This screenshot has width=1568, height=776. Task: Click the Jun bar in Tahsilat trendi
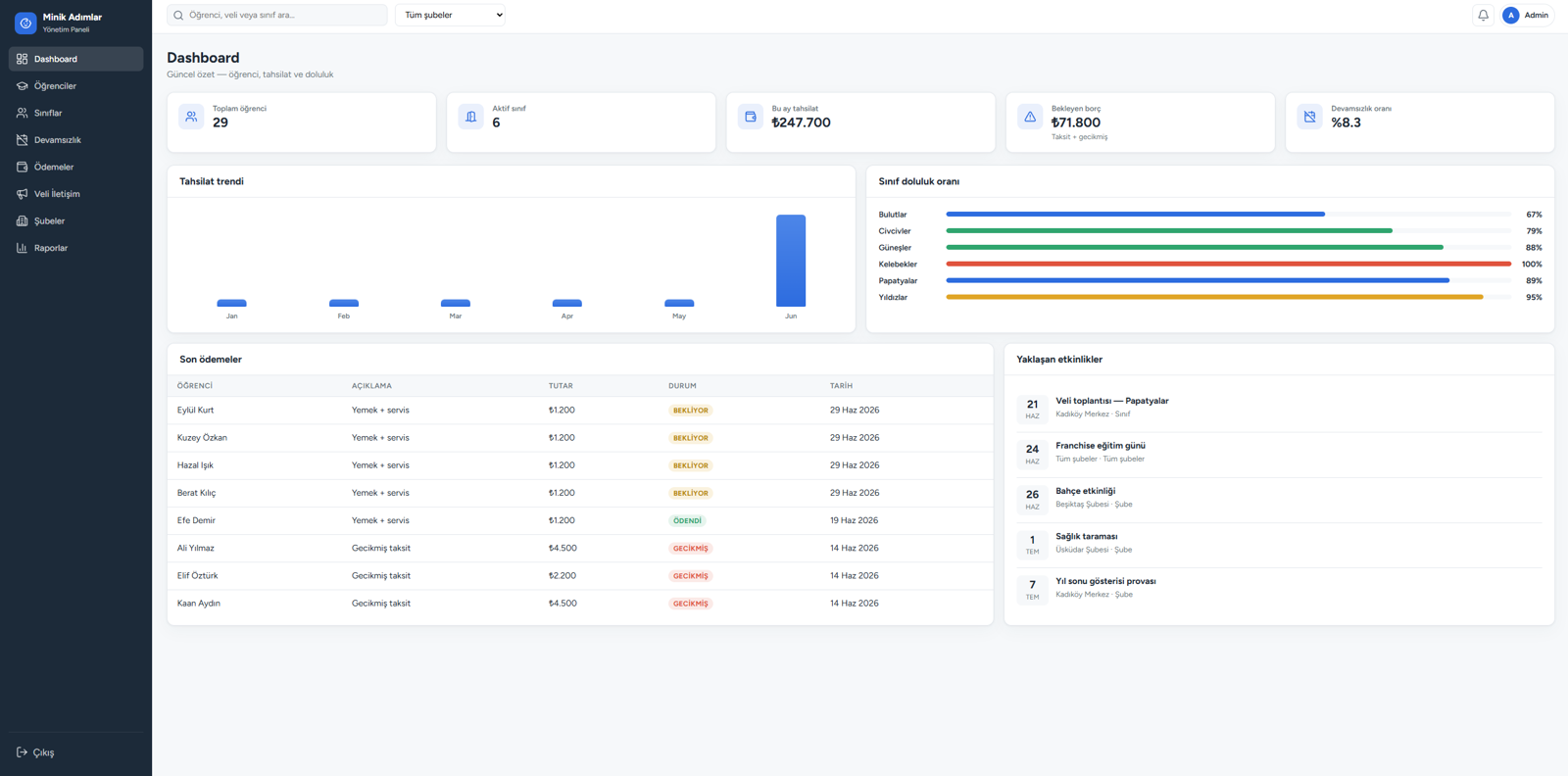coord(791,261)
